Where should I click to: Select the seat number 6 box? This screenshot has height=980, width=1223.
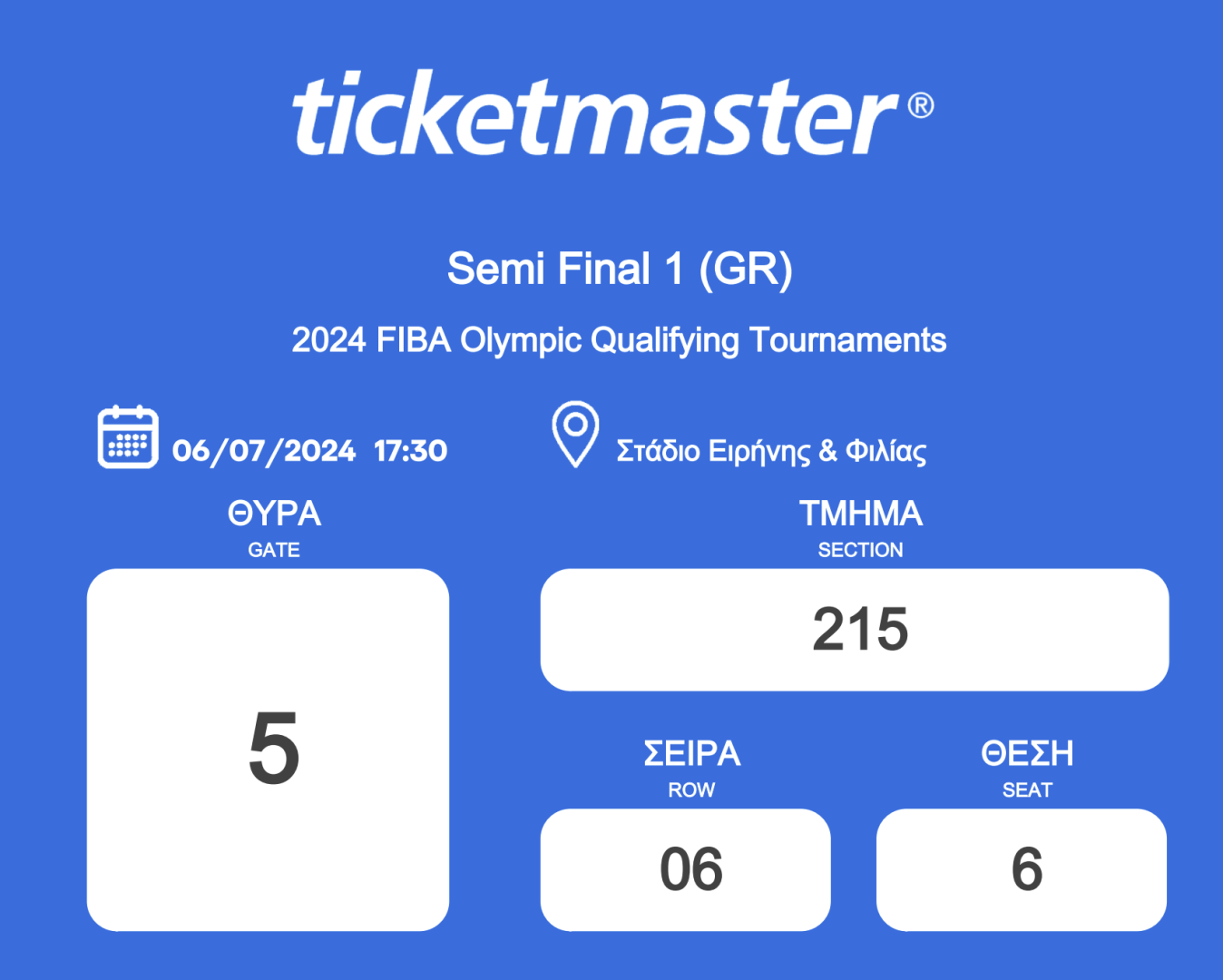click(1022, 869)
